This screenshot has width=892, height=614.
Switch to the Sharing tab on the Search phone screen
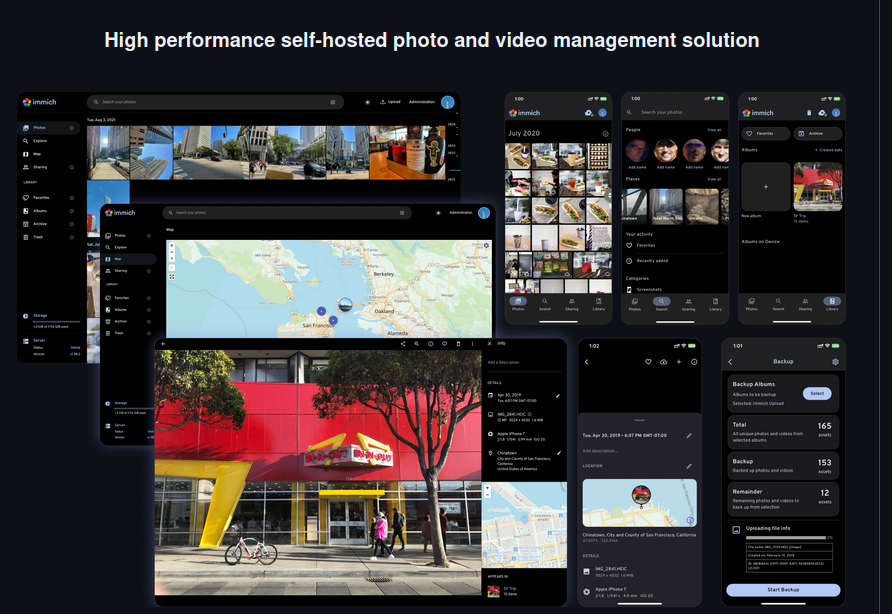[x=688, y=304]
